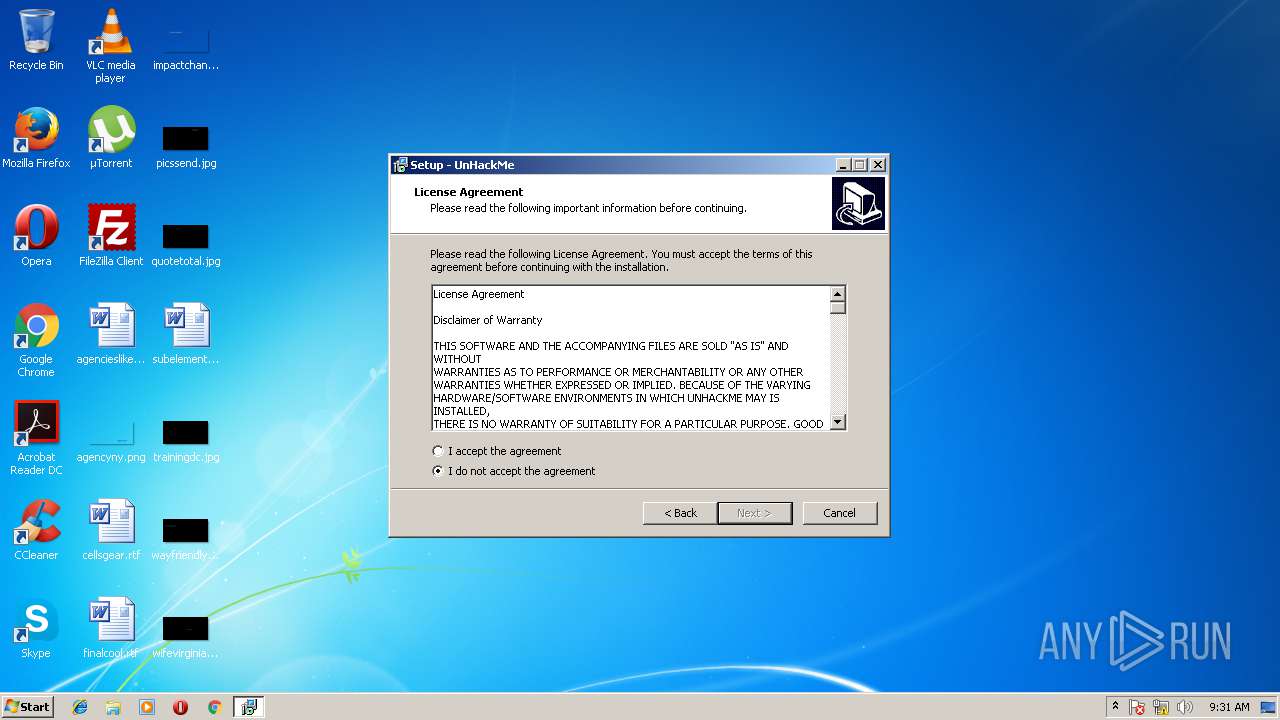Select the VLC media player shortcut
Screen dimensions: 1280x720
[x=110, y=46]
